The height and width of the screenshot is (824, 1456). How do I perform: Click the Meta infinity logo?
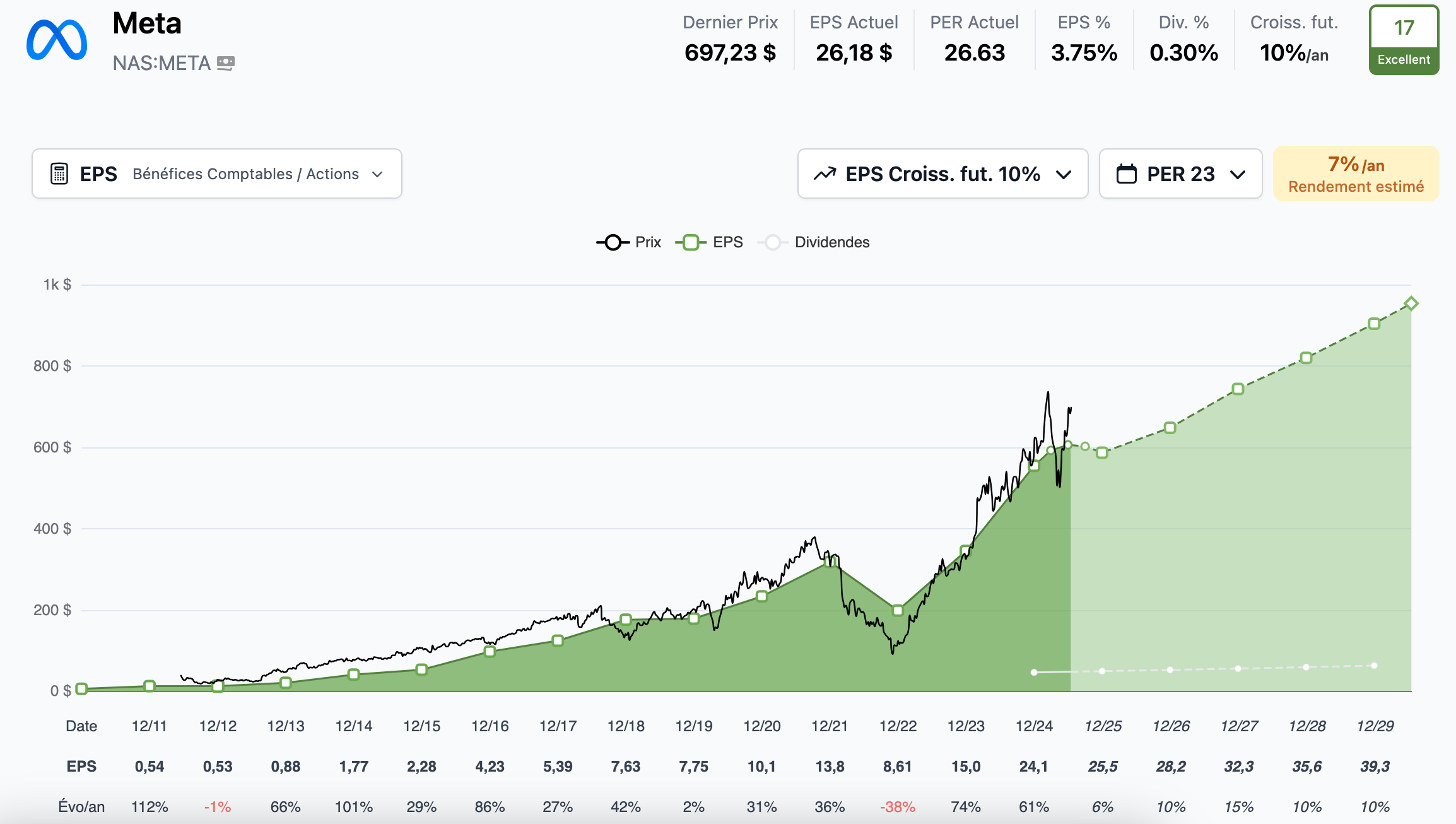click(x=57, y=40)
